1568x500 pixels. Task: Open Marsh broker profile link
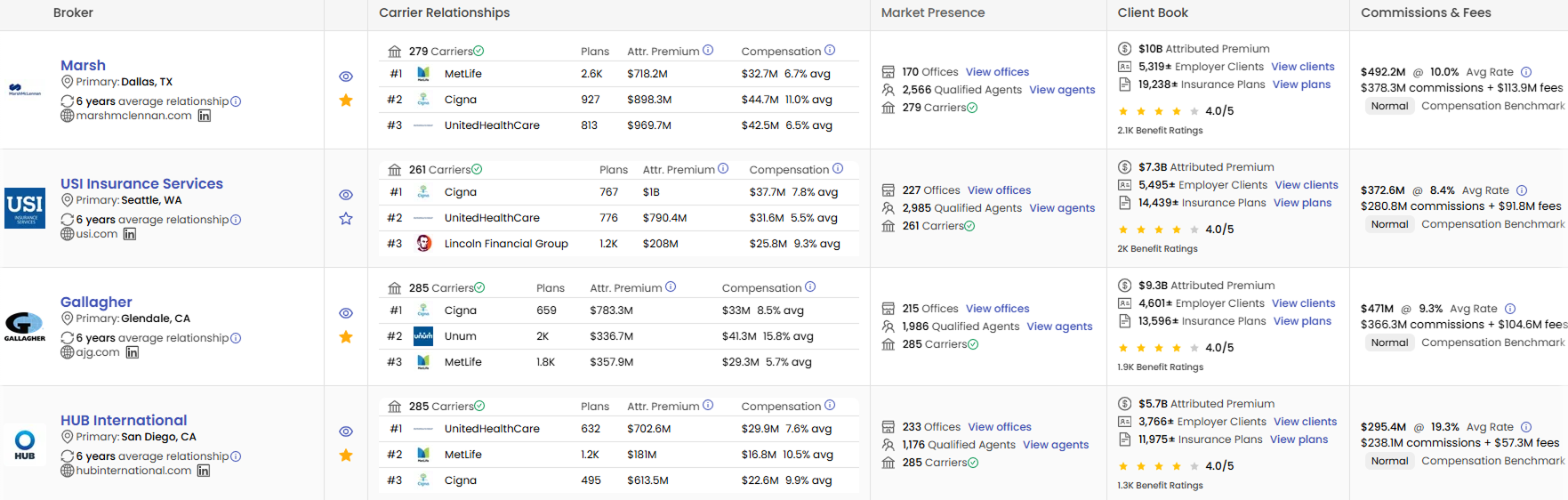(x=83, y=65)
